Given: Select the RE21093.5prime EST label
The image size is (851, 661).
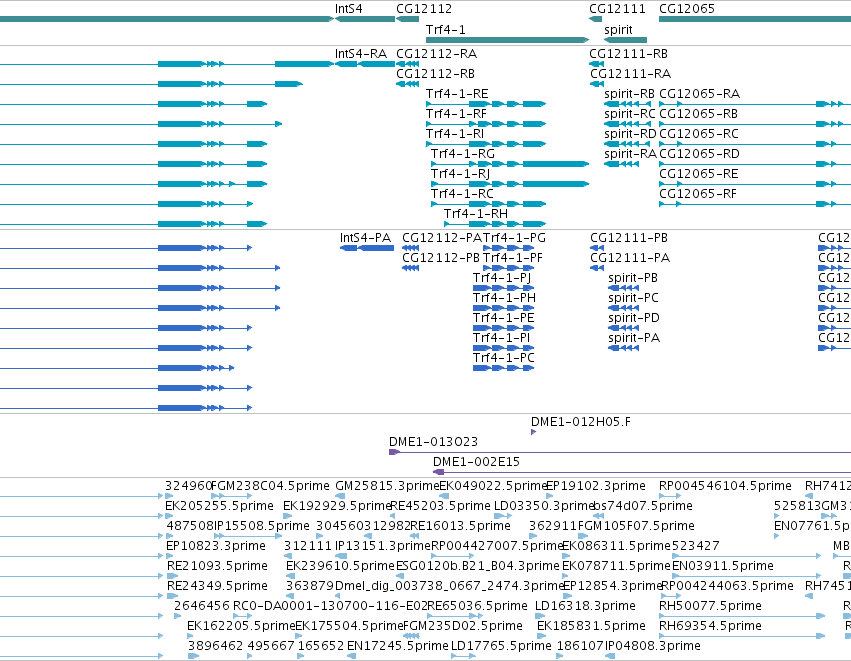Looking at the screenshot, I should pyautogui.click(x=217, y=567).
